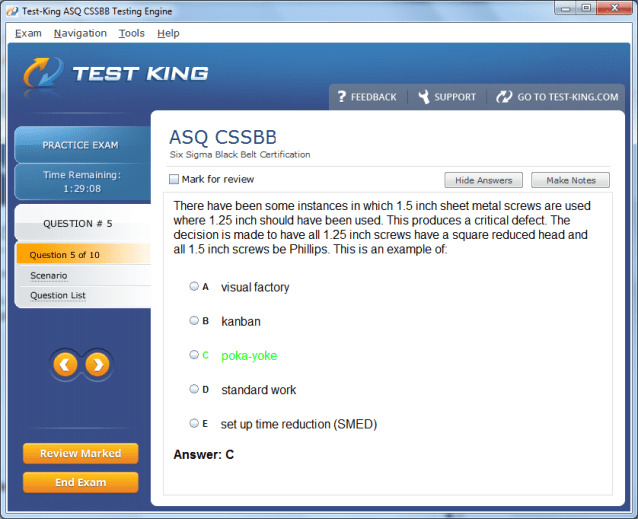Select answer E set up time reduction
This screenshot has width=638, height=519.
point(194,423)
